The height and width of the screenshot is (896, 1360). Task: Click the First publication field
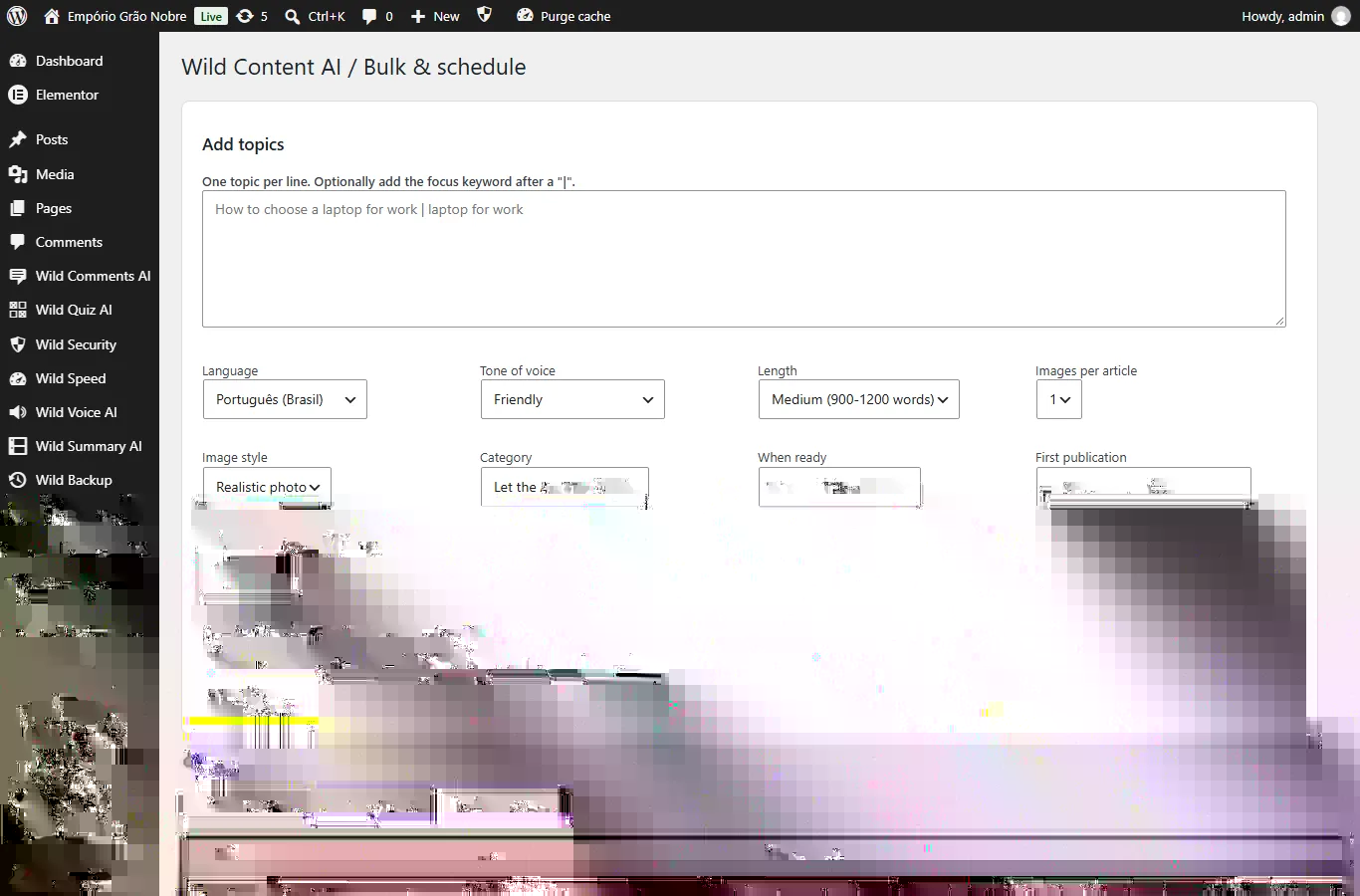[1143, 487]
